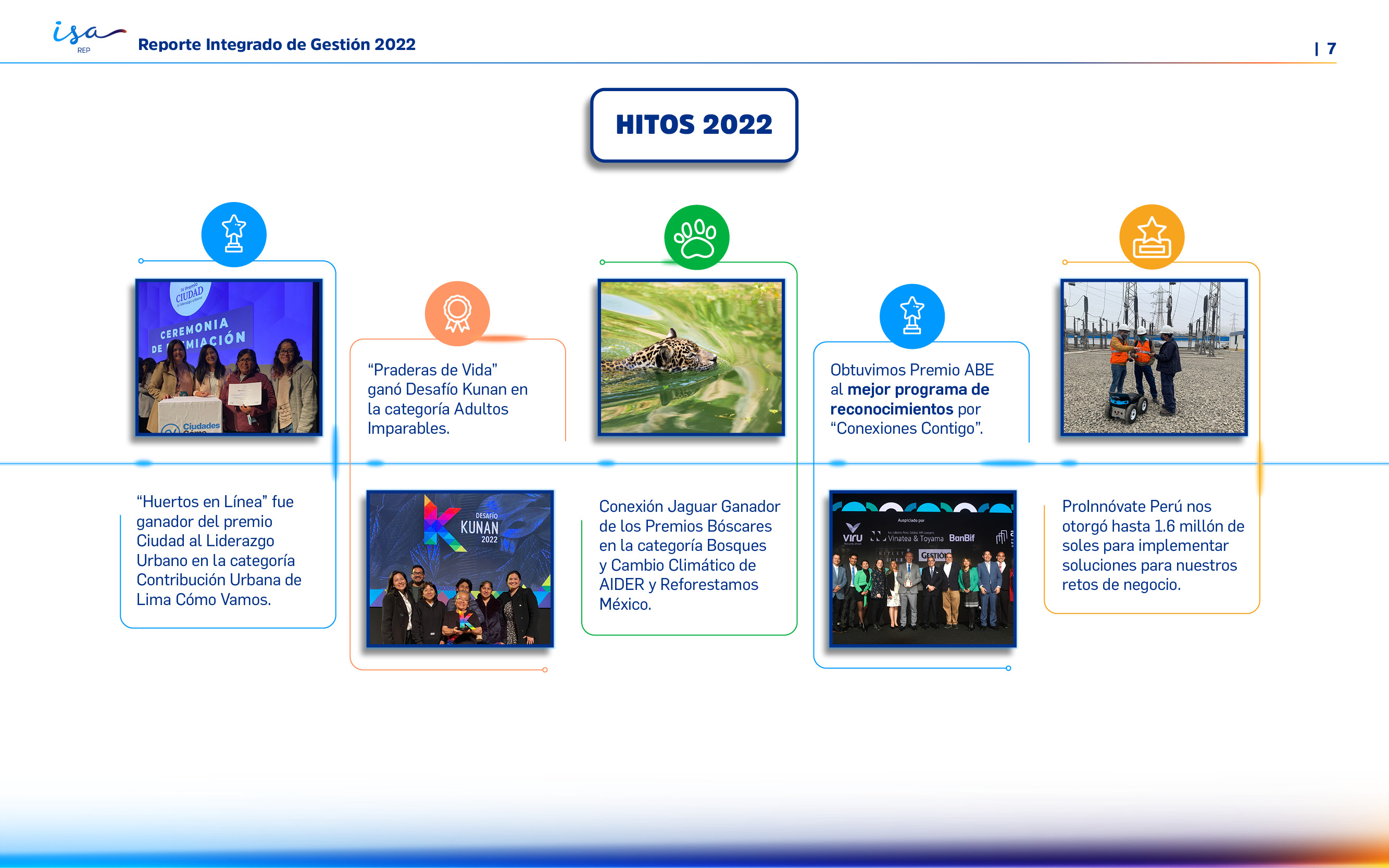Viewport: 1389px width, 868px height.
Task: Click the ISA REP logo
Action: pyautogui.click(x=89, y=37)
